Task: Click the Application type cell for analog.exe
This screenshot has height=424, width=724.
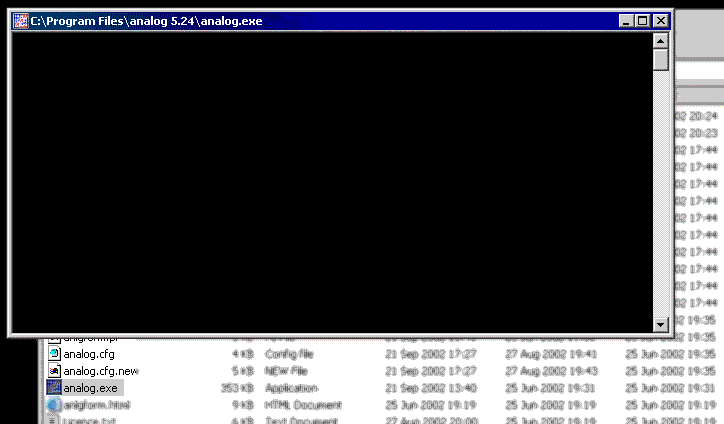Action: 291,388
